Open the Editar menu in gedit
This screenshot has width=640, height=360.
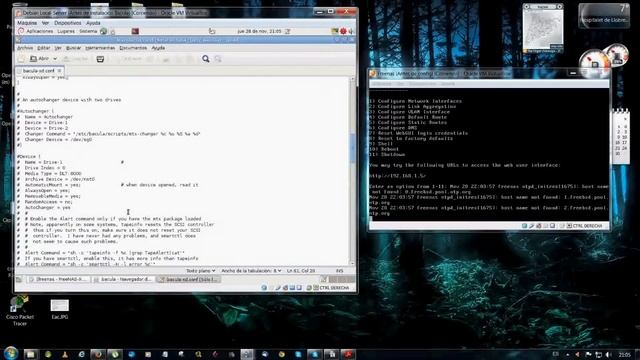tap(44, 48)
